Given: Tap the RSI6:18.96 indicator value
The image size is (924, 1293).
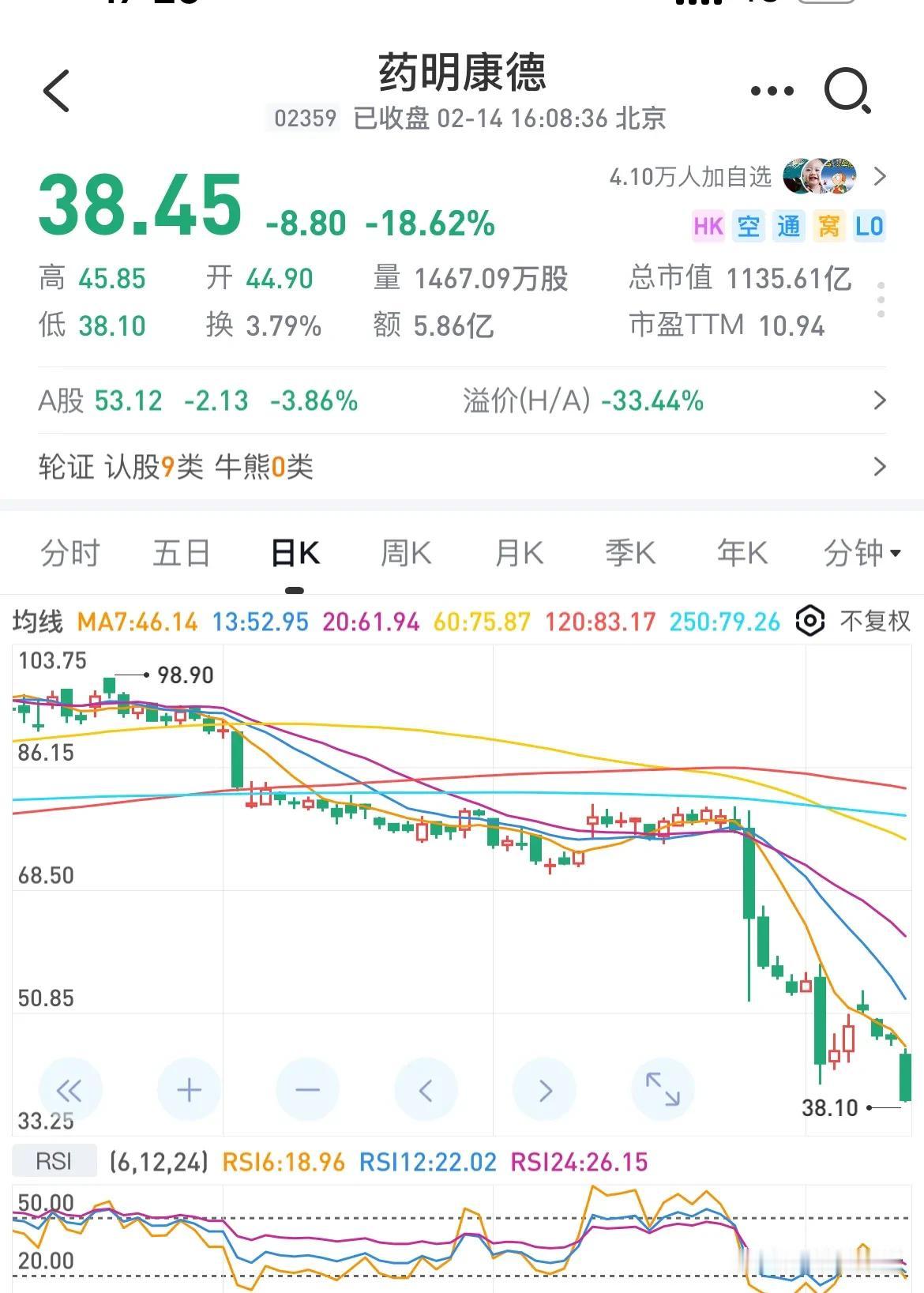Looking at the screenshot, I should [284, 1162].
